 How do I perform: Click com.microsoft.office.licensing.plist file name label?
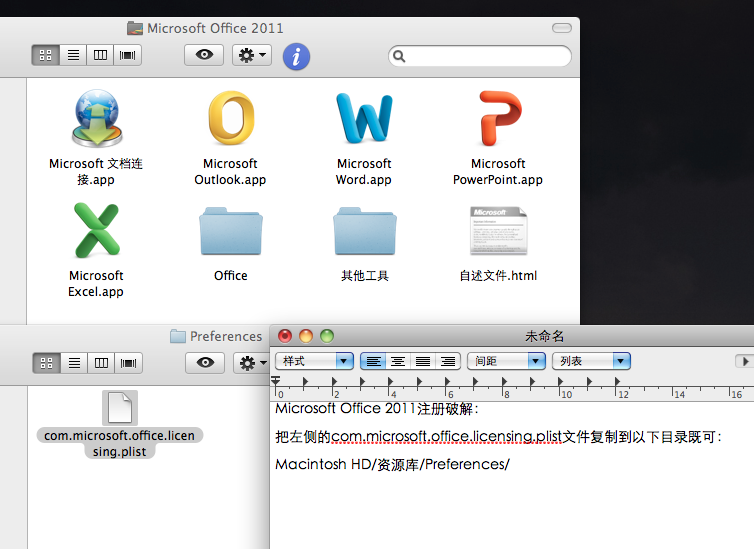click(120, 443)
